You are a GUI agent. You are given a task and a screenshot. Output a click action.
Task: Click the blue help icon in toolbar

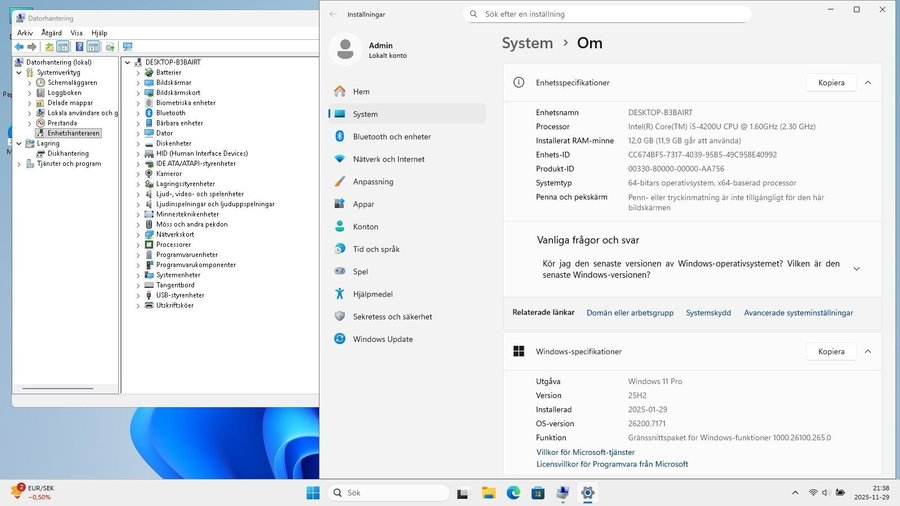[79, 47]
